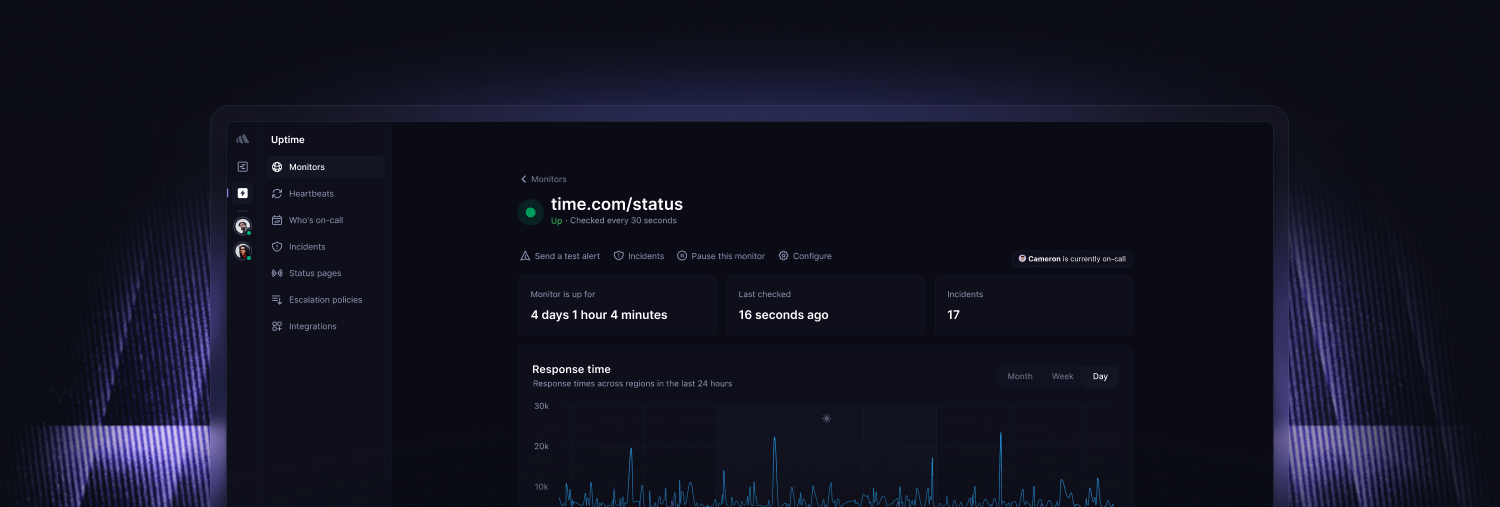Click the gear icon beside Configure
Viewport: 1500px width, 507px height.
[784, 256]
